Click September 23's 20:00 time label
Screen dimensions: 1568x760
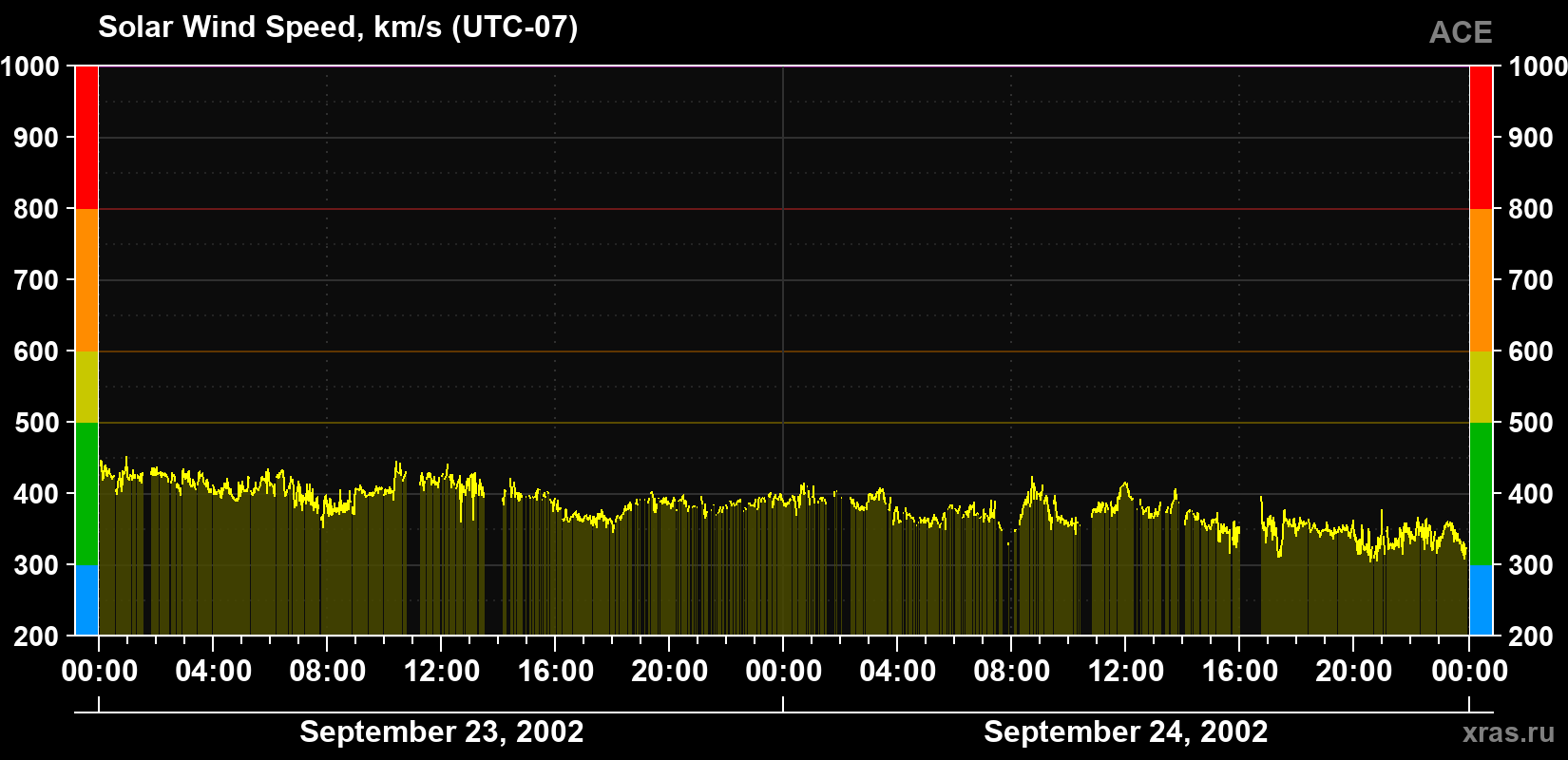point(670,672)
